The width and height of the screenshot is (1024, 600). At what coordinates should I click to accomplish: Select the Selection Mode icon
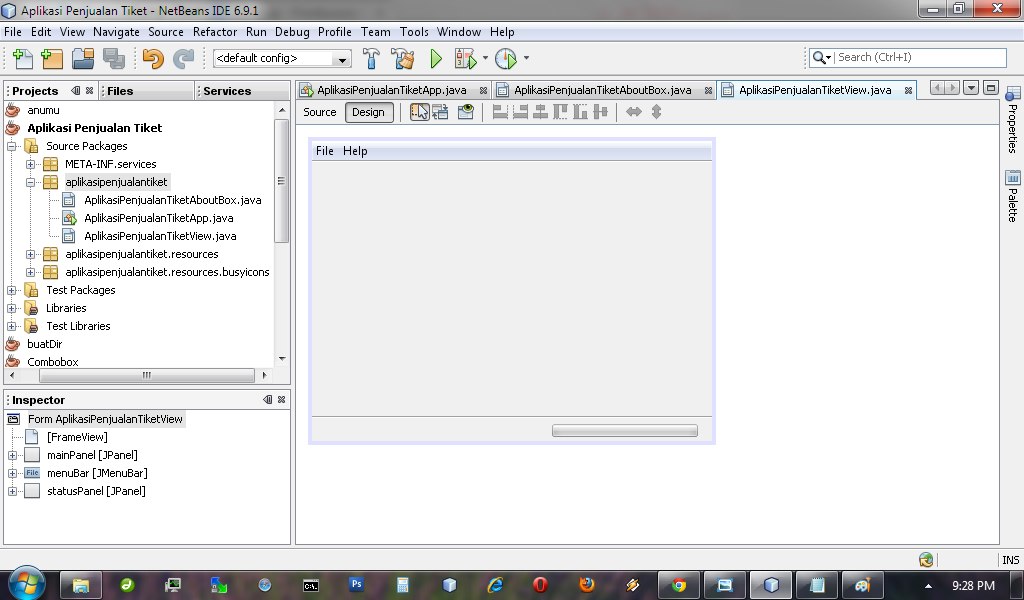click(419, 112)
